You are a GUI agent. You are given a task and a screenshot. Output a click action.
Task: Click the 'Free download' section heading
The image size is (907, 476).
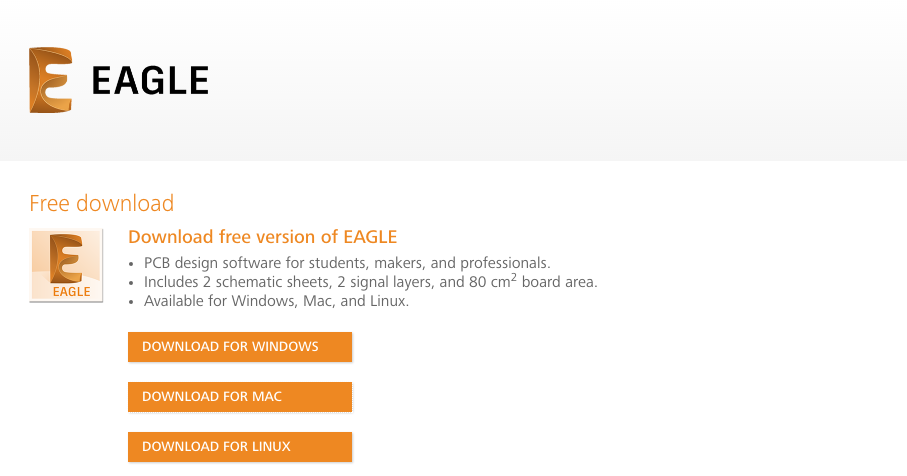point(102,203)
